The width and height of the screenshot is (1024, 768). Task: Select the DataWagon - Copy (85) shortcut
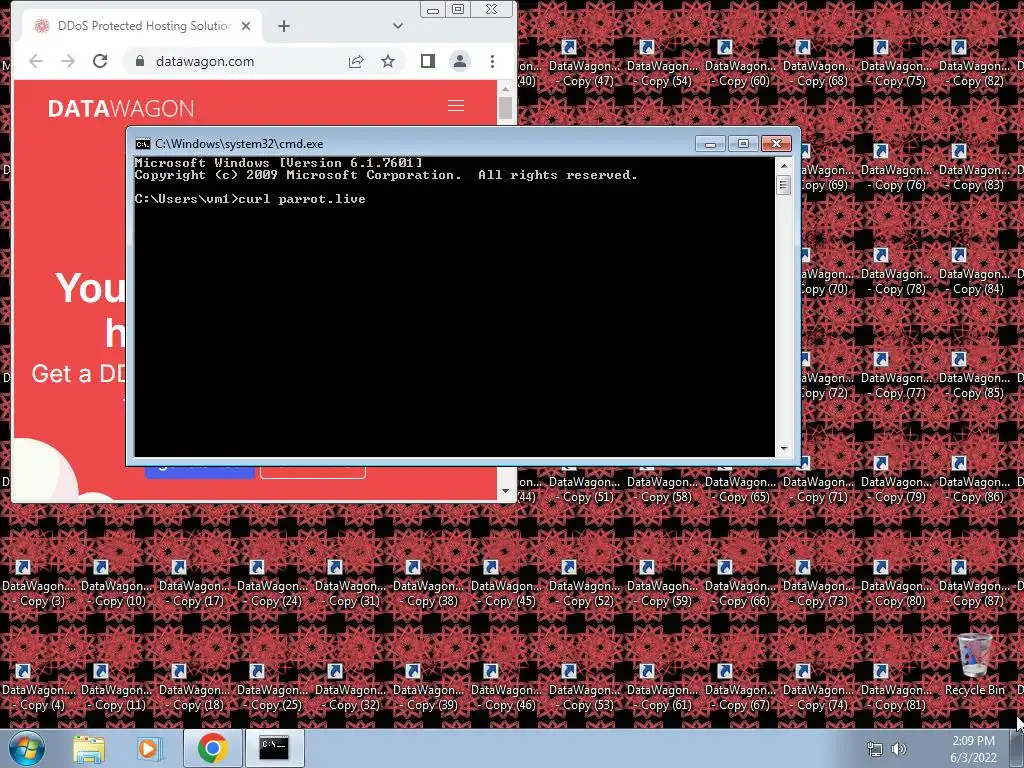[974, 376]
